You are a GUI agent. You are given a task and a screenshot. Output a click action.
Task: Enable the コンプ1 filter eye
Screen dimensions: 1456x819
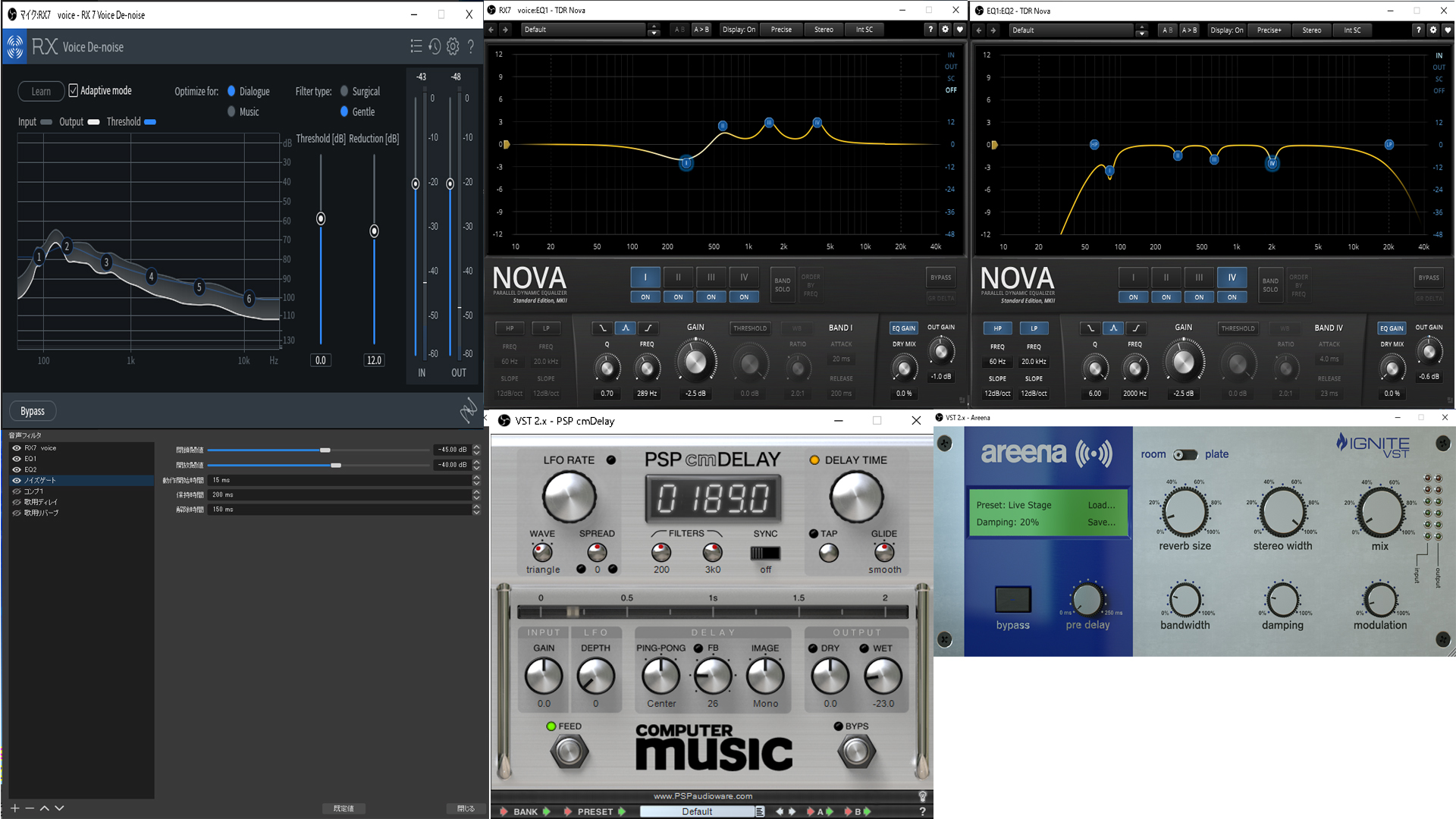point(16,491)
